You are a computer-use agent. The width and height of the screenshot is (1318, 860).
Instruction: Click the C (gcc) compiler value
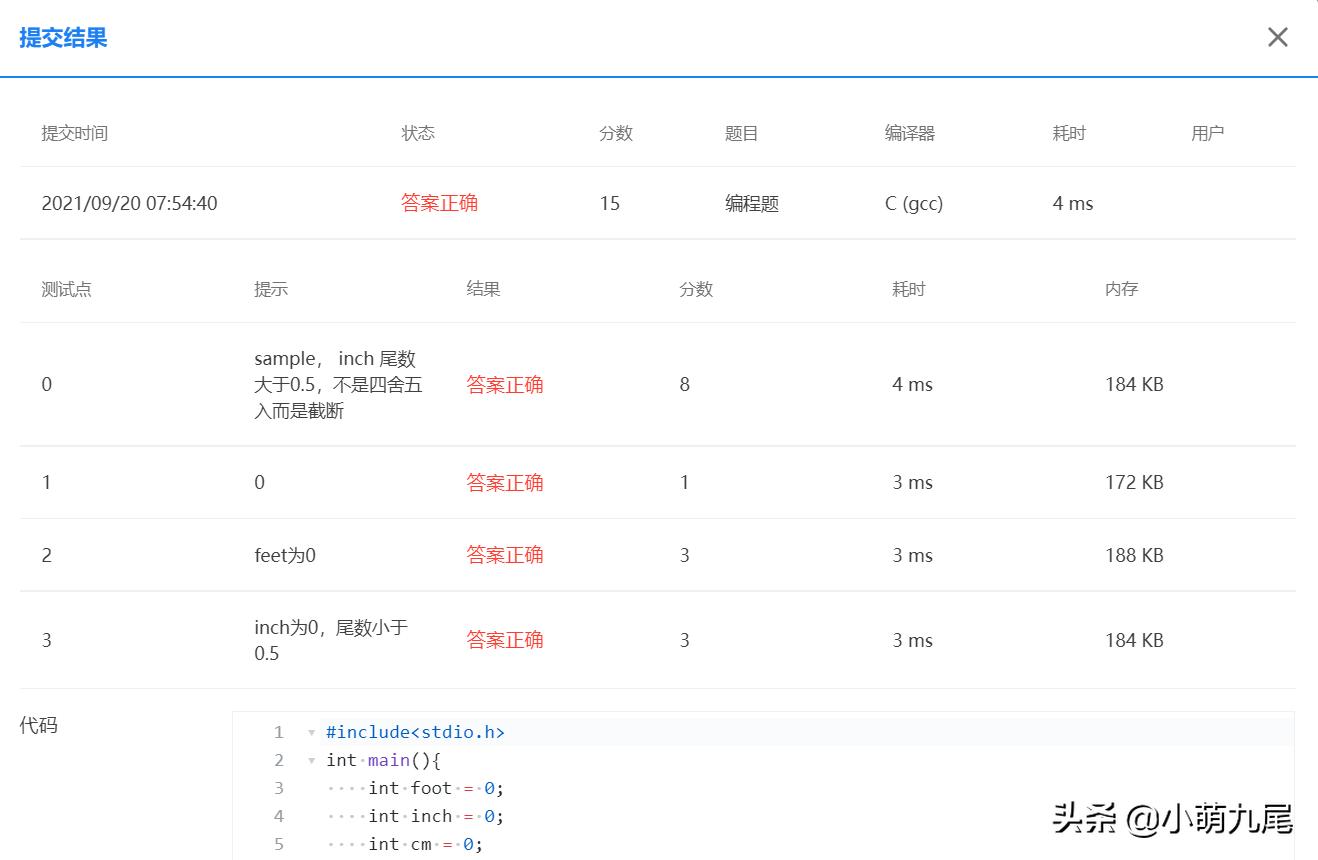click(914, 202)
